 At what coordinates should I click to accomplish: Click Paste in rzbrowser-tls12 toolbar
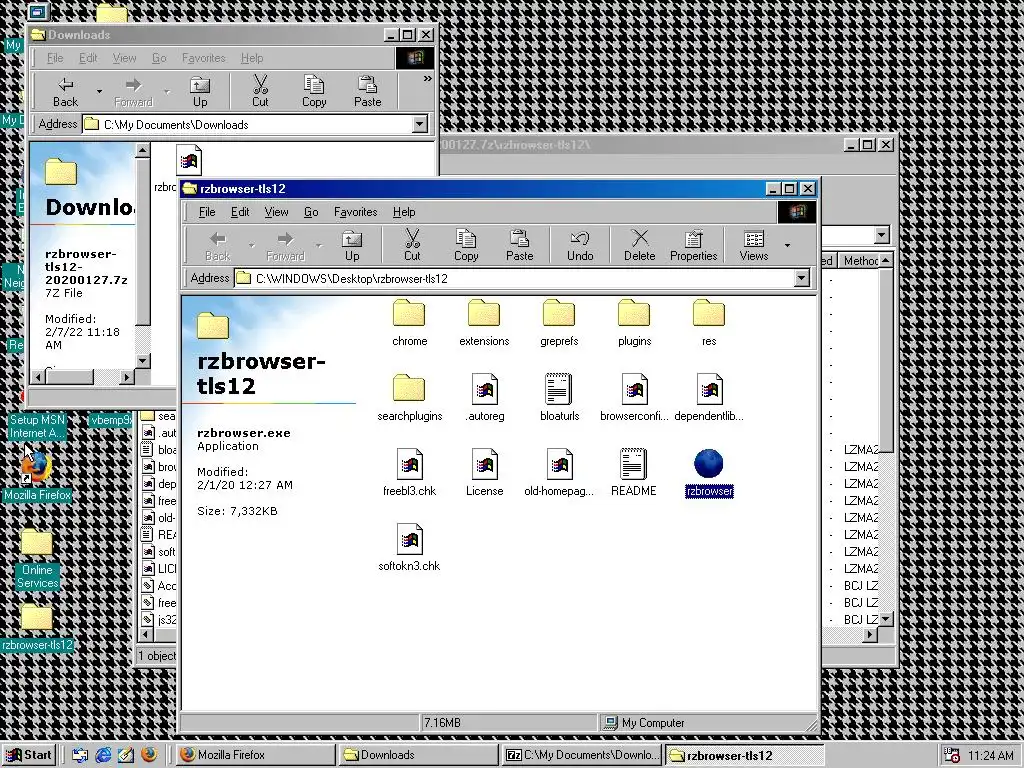pyautogui.click(x=520, y=246)
